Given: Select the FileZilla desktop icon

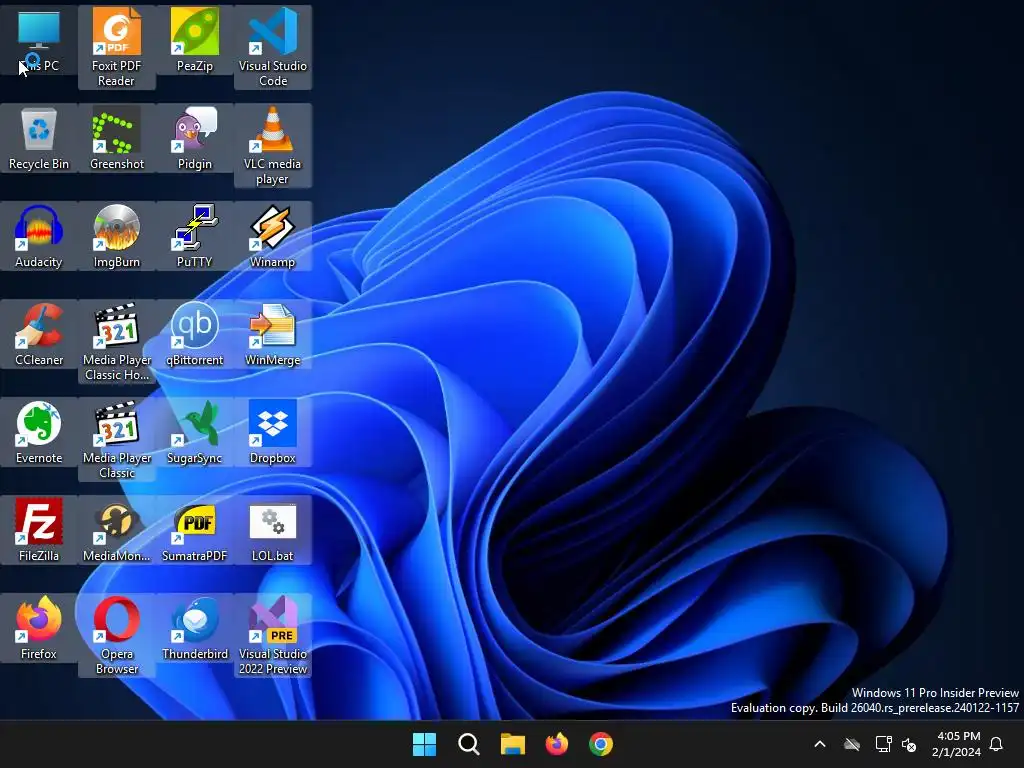Looking at the screenshot, I should point(39,530).
